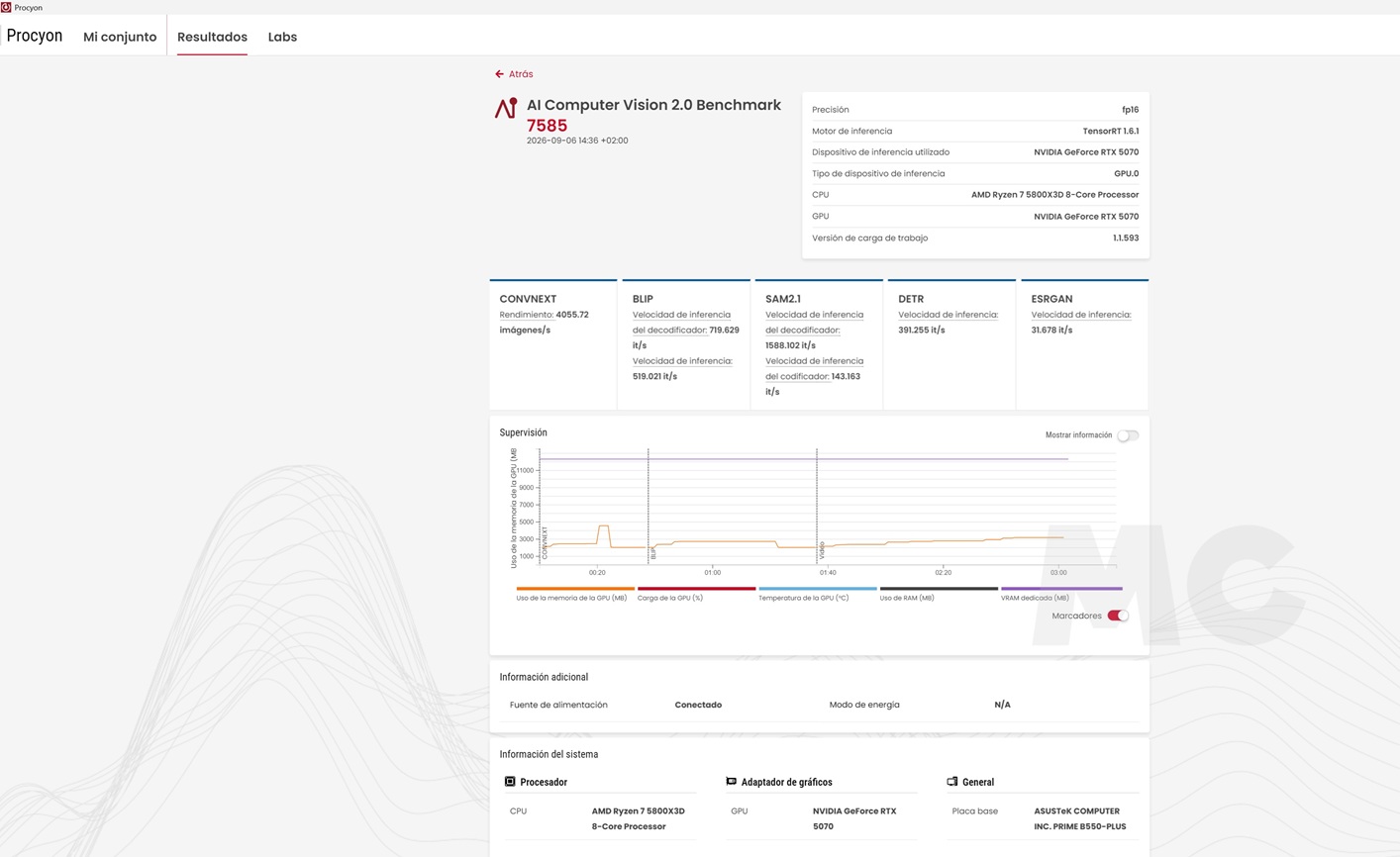Click the fp16 precision value

1130,110
